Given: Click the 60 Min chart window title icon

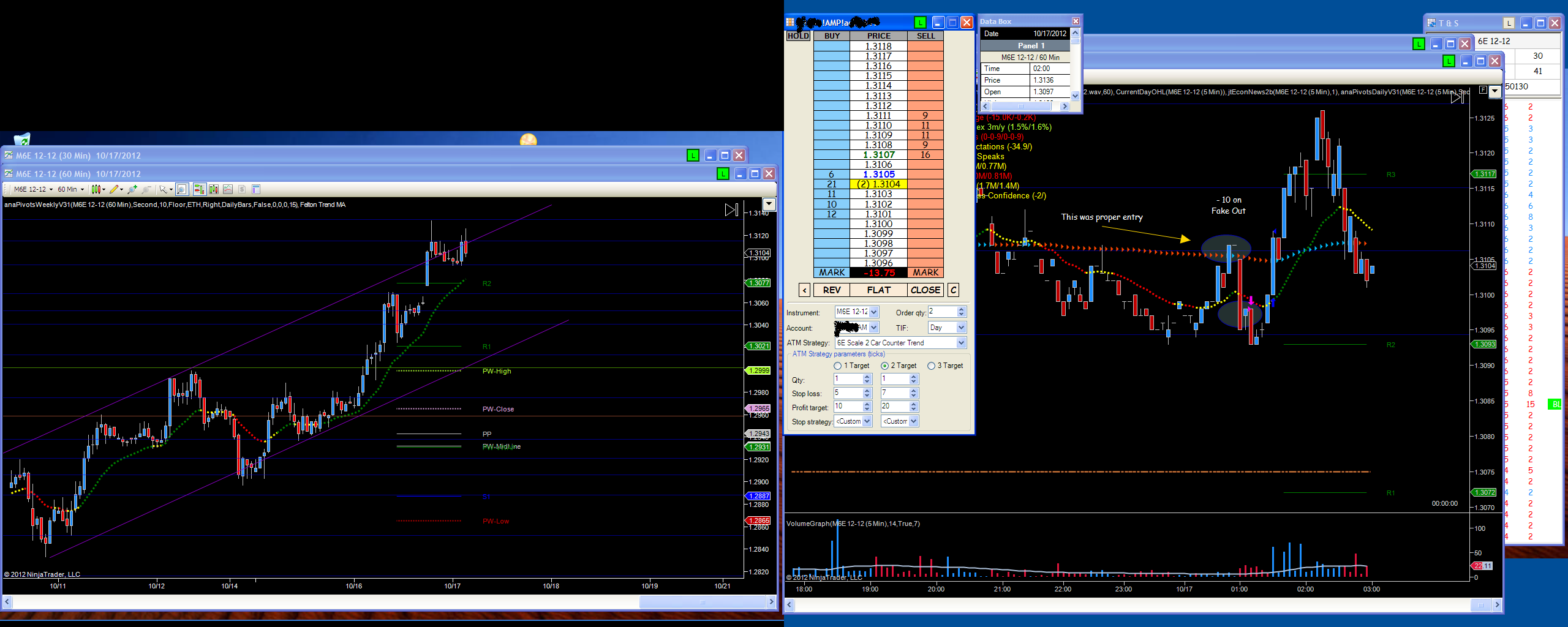Looking at the screenshot, I should pos(9,174).
